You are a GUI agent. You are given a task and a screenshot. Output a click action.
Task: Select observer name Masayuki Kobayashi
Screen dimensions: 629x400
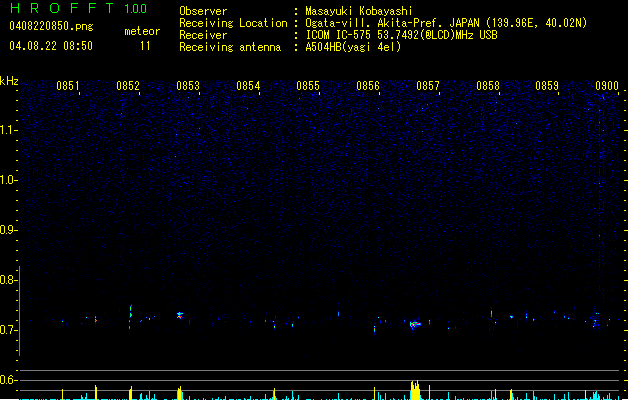pyautogui.click(x=358, y=11)
